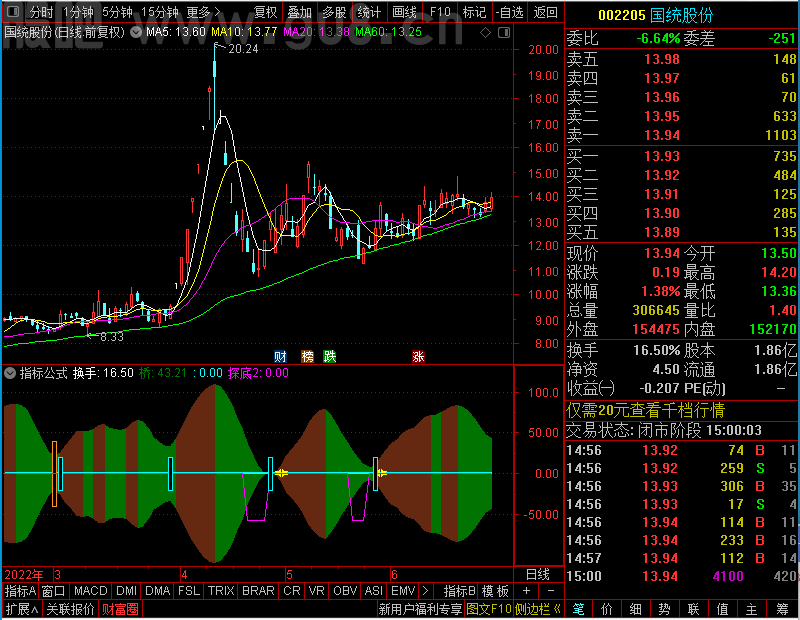Viewport: 800px width, 620px height.
Task: Expand the 更多 periods menu
Action: click(x=203, y=12)
